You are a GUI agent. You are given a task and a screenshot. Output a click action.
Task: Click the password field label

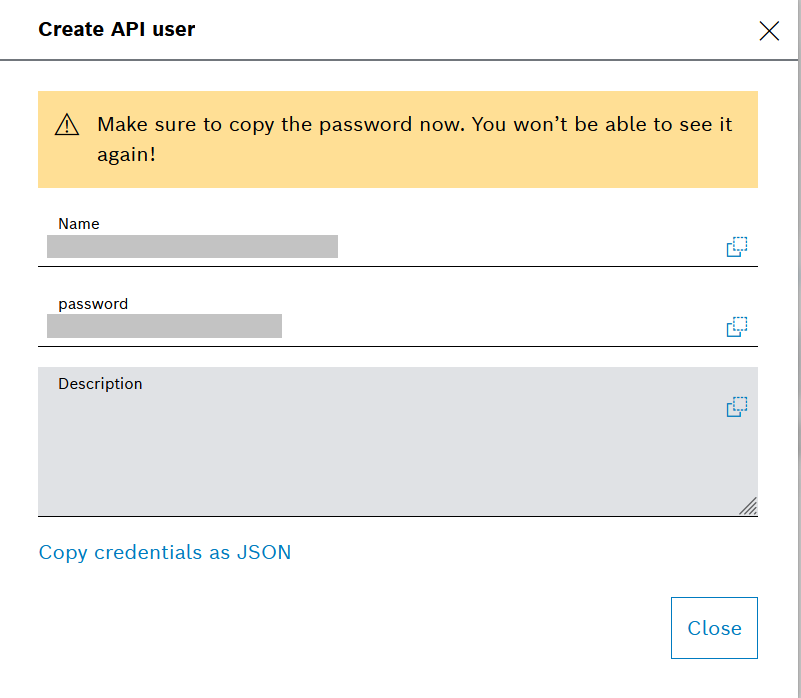pyautogui.click(x=93, y=304)
